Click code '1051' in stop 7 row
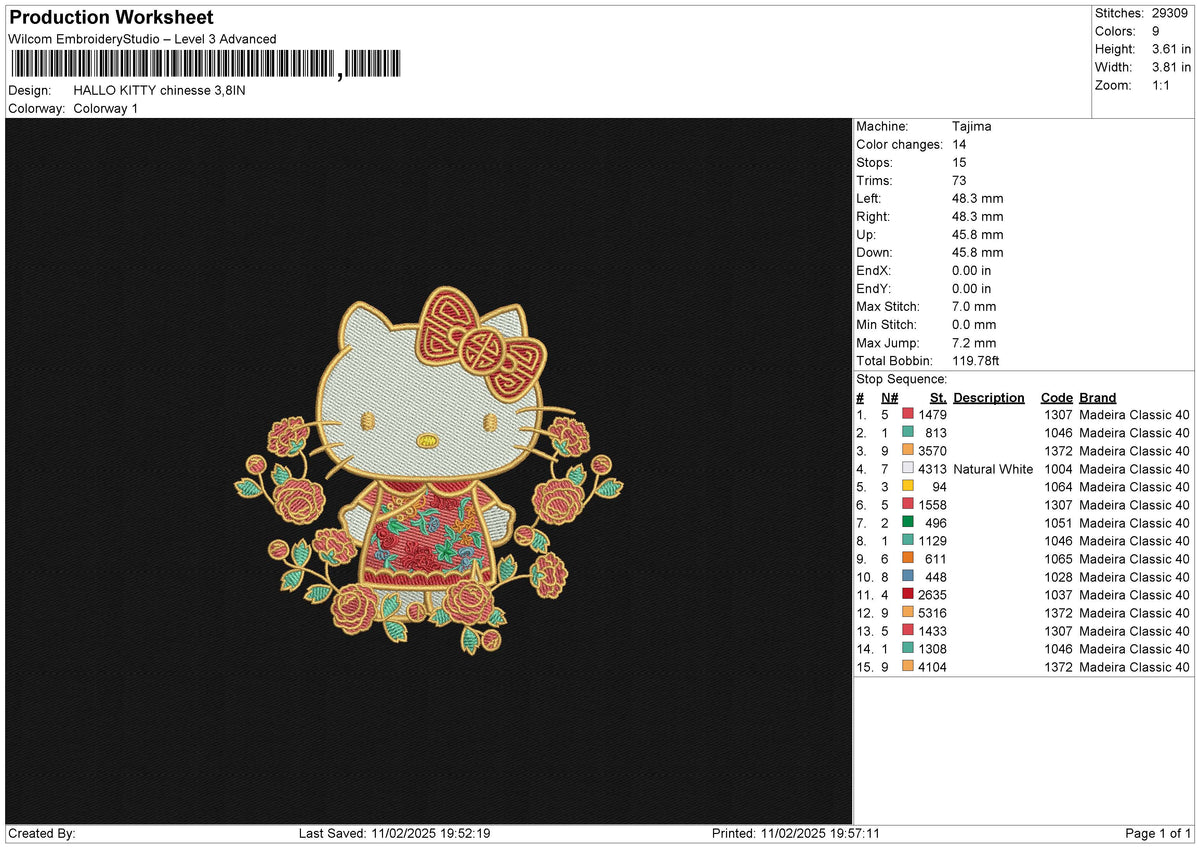Screen dimensions: 1200x848 (1058, 522)
